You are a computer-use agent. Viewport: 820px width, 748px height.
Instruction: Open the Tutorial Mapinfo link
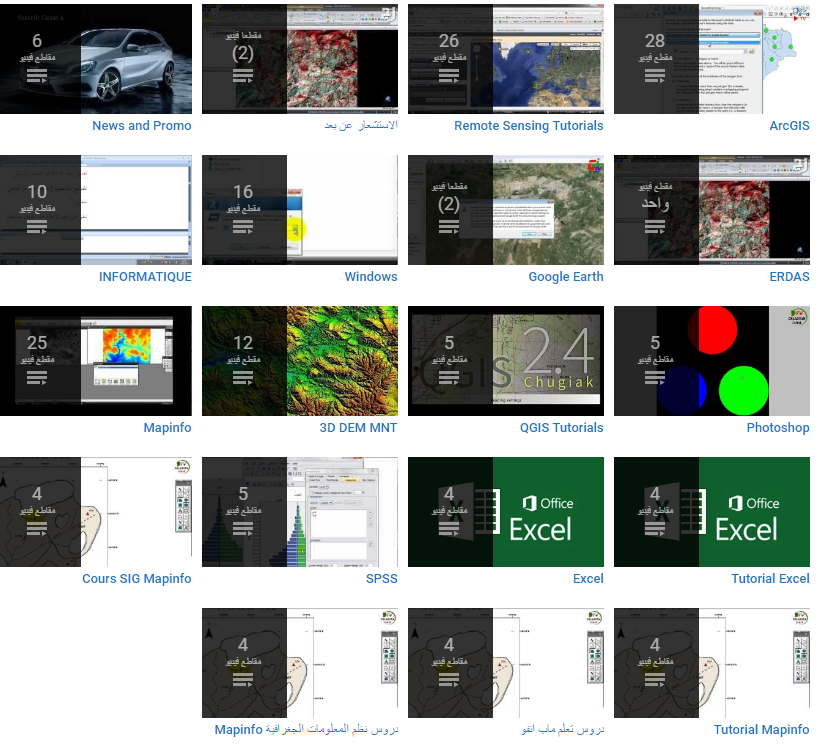pos(761,730)
